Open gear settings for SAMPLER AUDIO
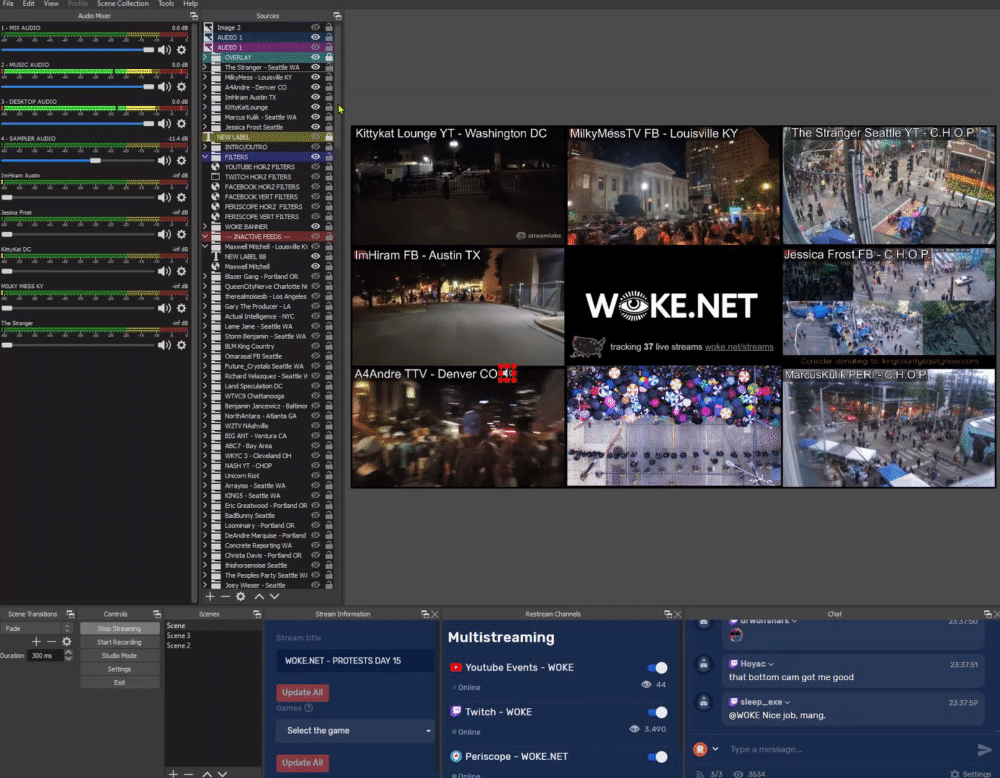This screenshot has height=778, width=1000. (182, 161)
